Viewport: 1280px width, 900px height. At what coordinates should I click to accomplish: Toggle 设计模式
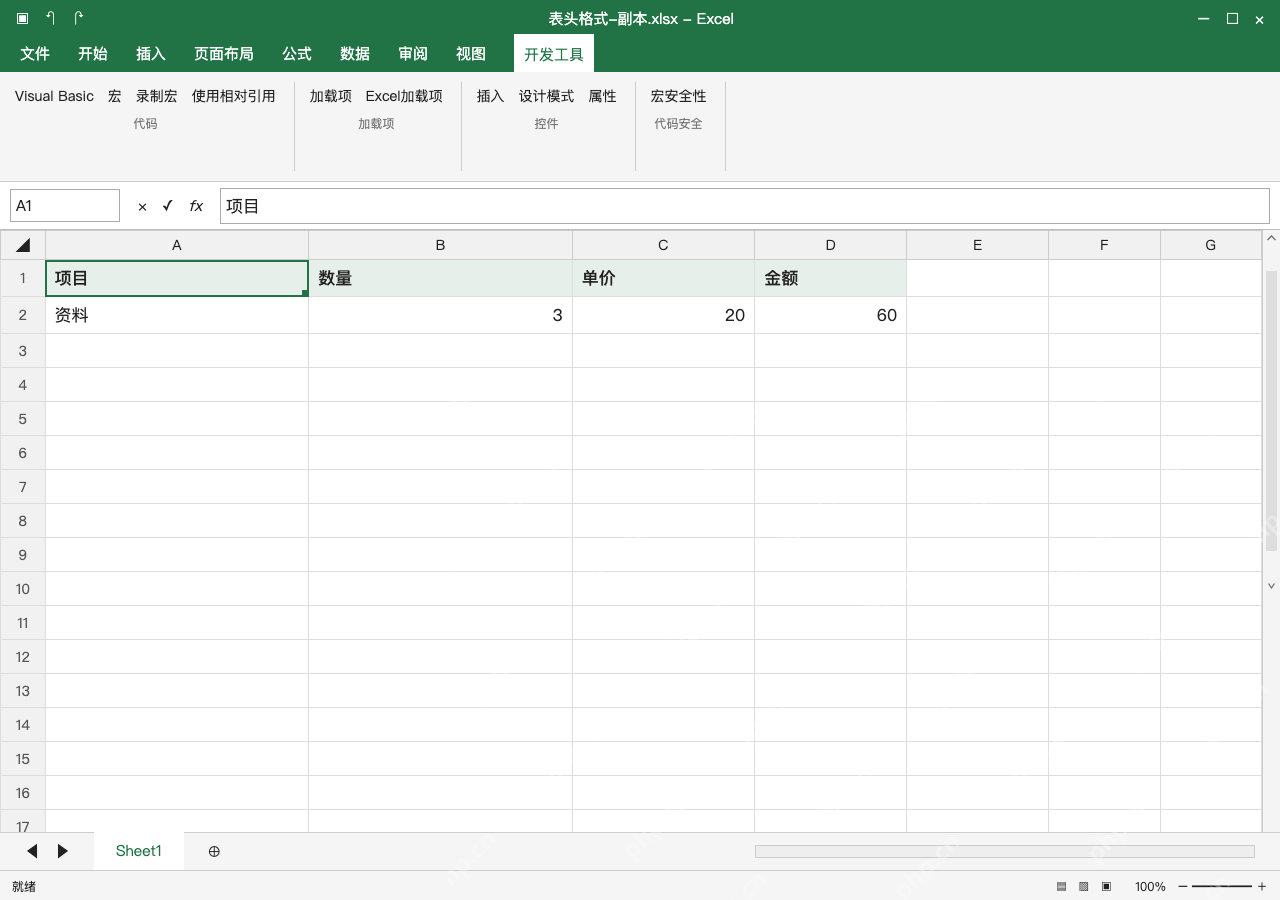pos(546,96)
